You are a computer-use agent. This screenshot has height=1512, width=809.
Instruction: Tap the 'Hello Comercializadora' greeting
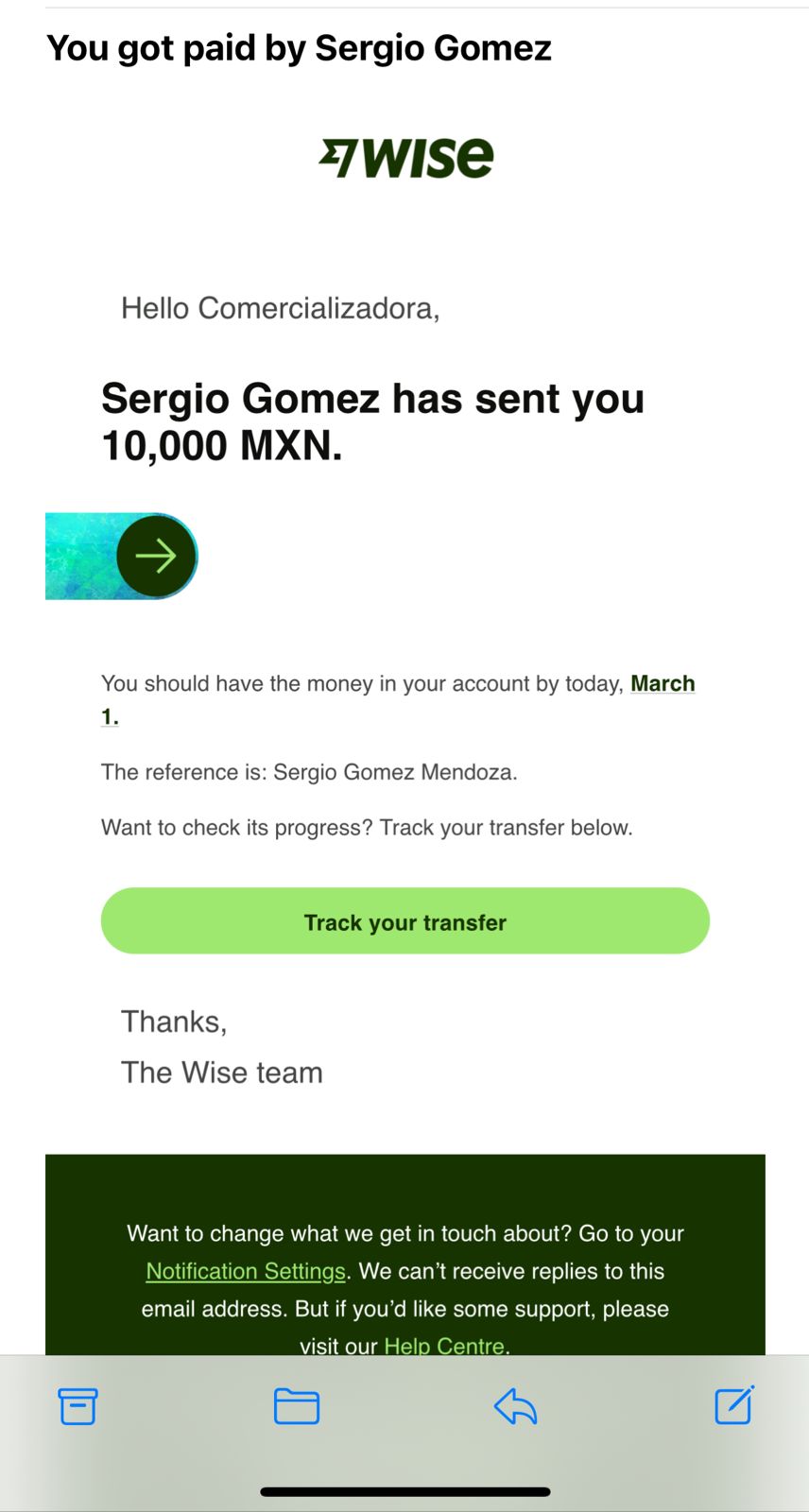tap(280, 308)
